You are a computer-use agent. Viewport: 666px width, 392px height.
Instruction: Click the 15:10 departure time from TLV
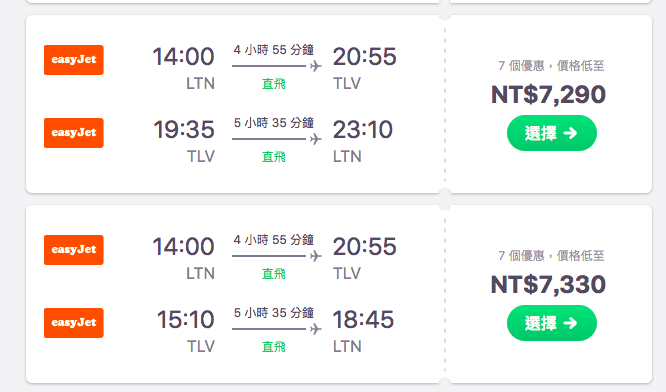(x=186, y=319)
